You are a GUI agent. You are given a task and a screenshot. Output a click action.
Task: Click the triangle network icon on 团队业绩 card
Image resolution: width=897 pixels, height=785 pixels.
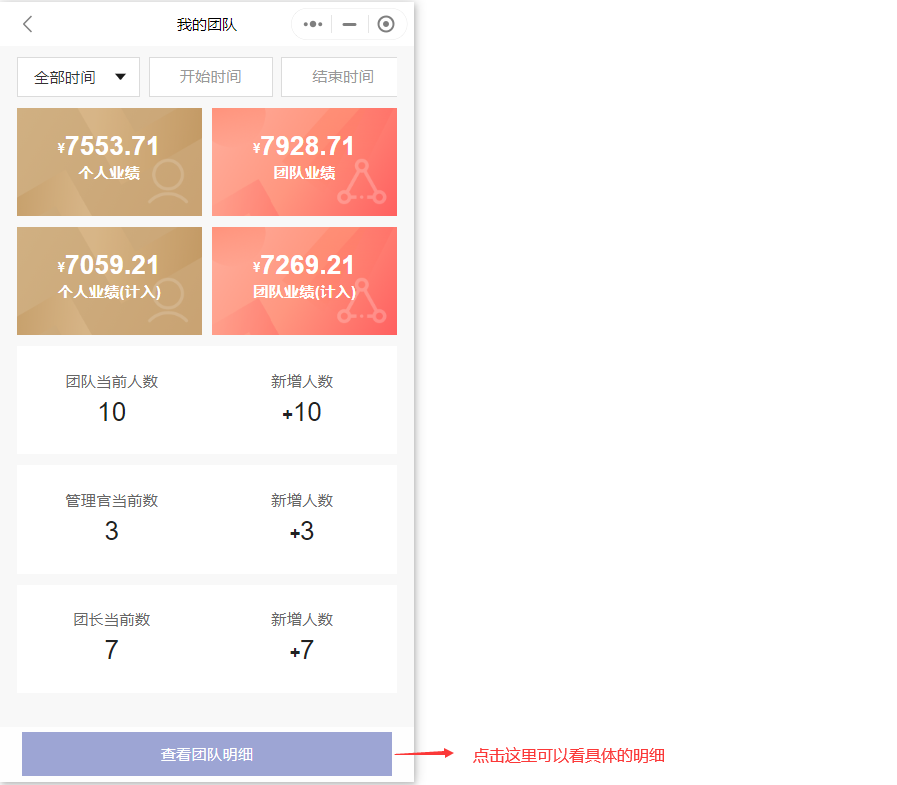tap(361, 182)
